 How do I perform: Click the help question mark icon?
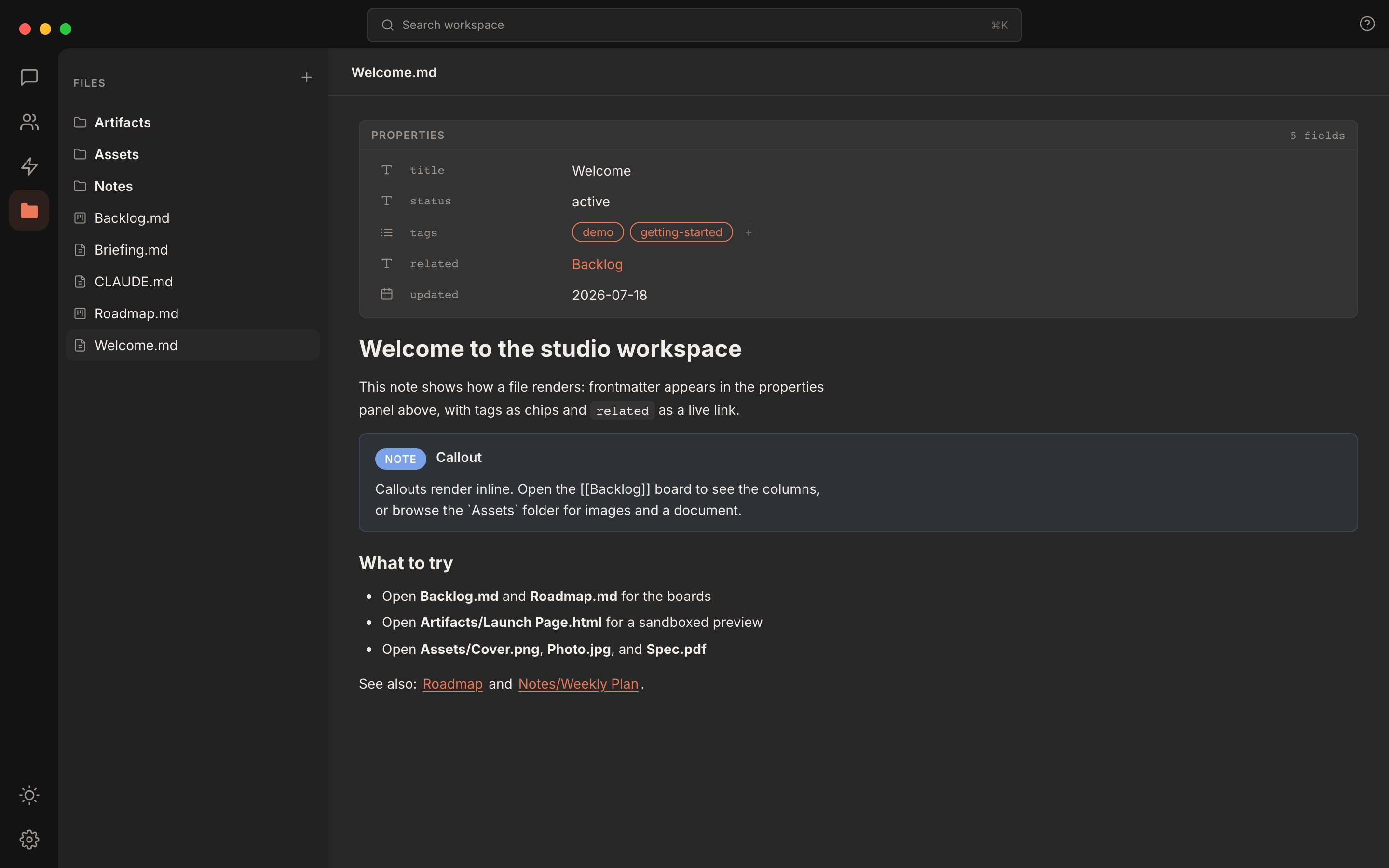(1367, 24)
